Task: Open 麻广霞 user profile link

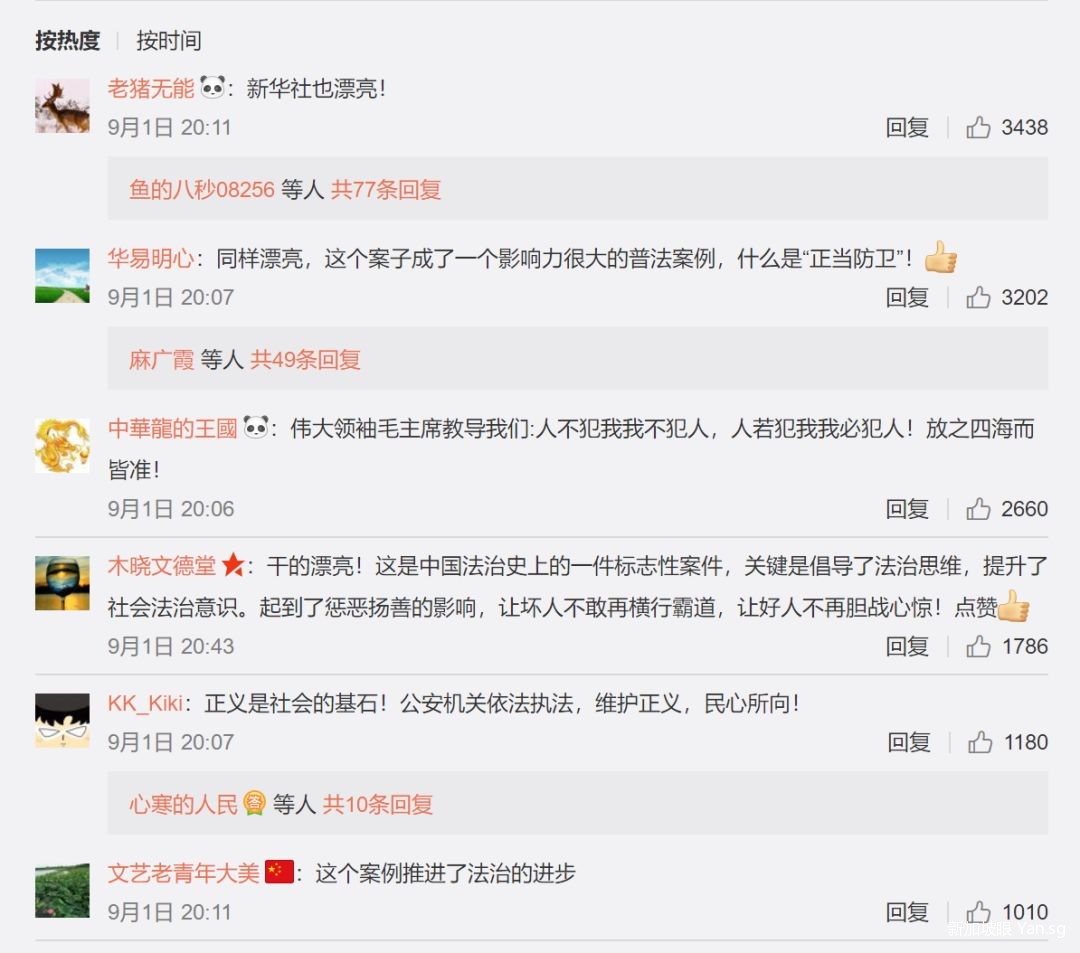Action: 162,359
